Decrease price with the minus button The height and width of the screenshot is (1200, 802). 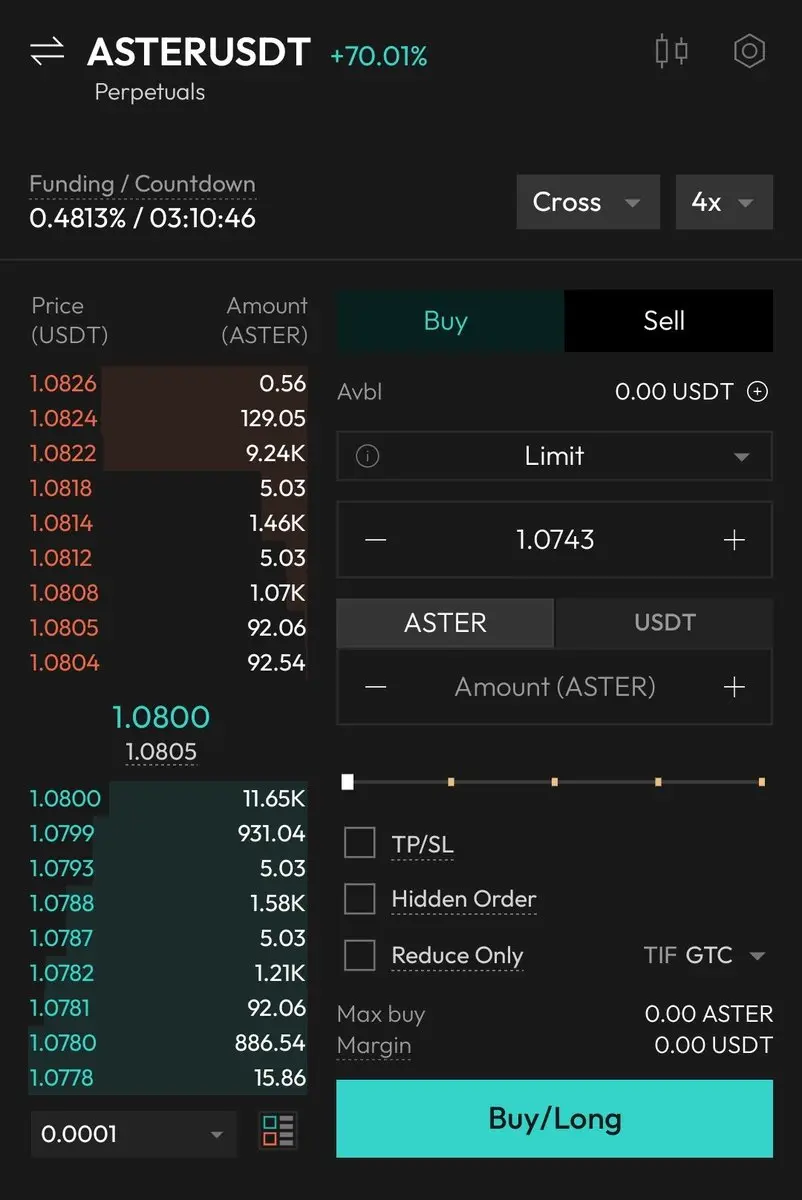coord(375,540)
